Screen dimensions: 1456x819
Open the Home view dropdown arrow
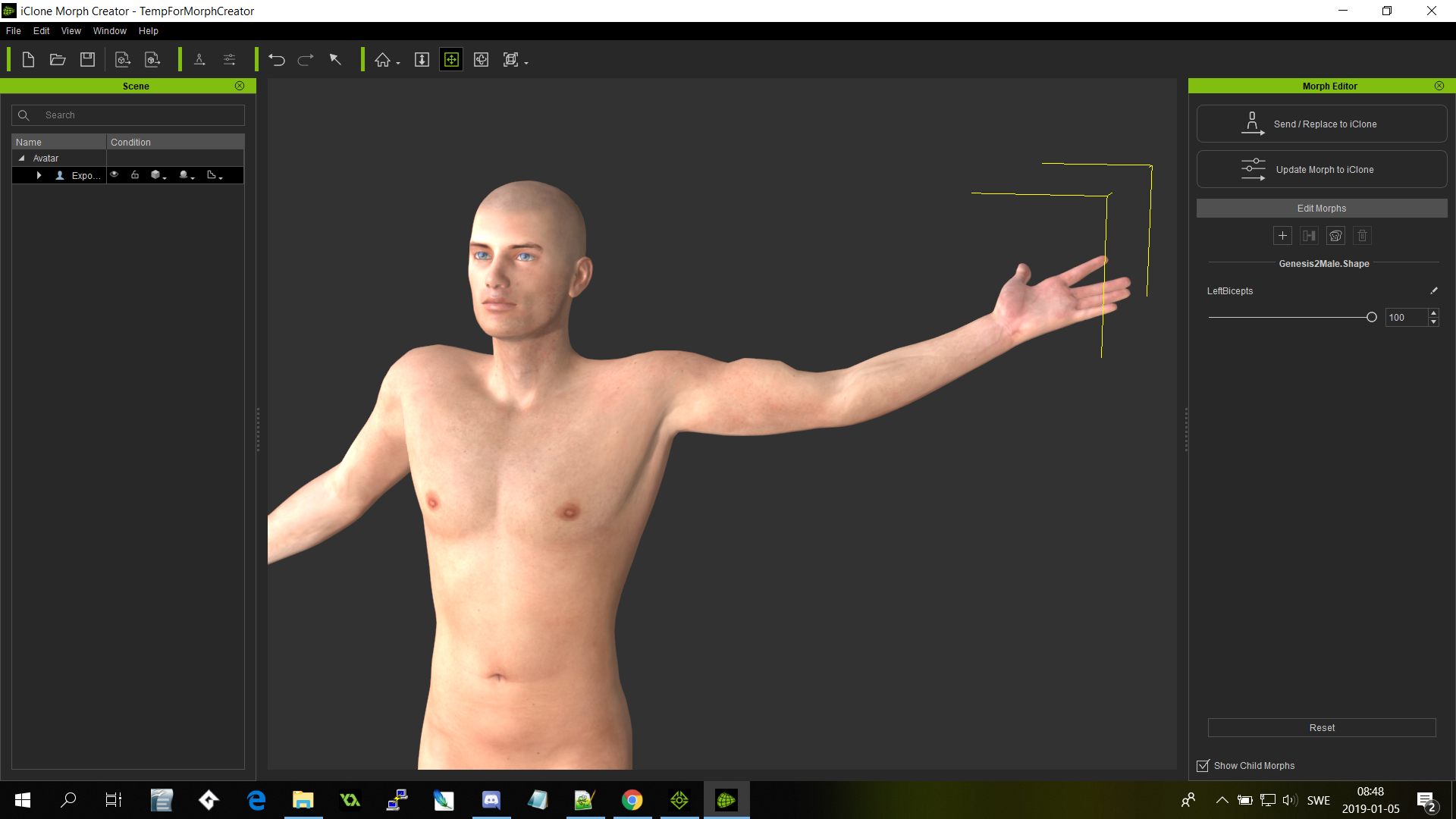[398, 63]
